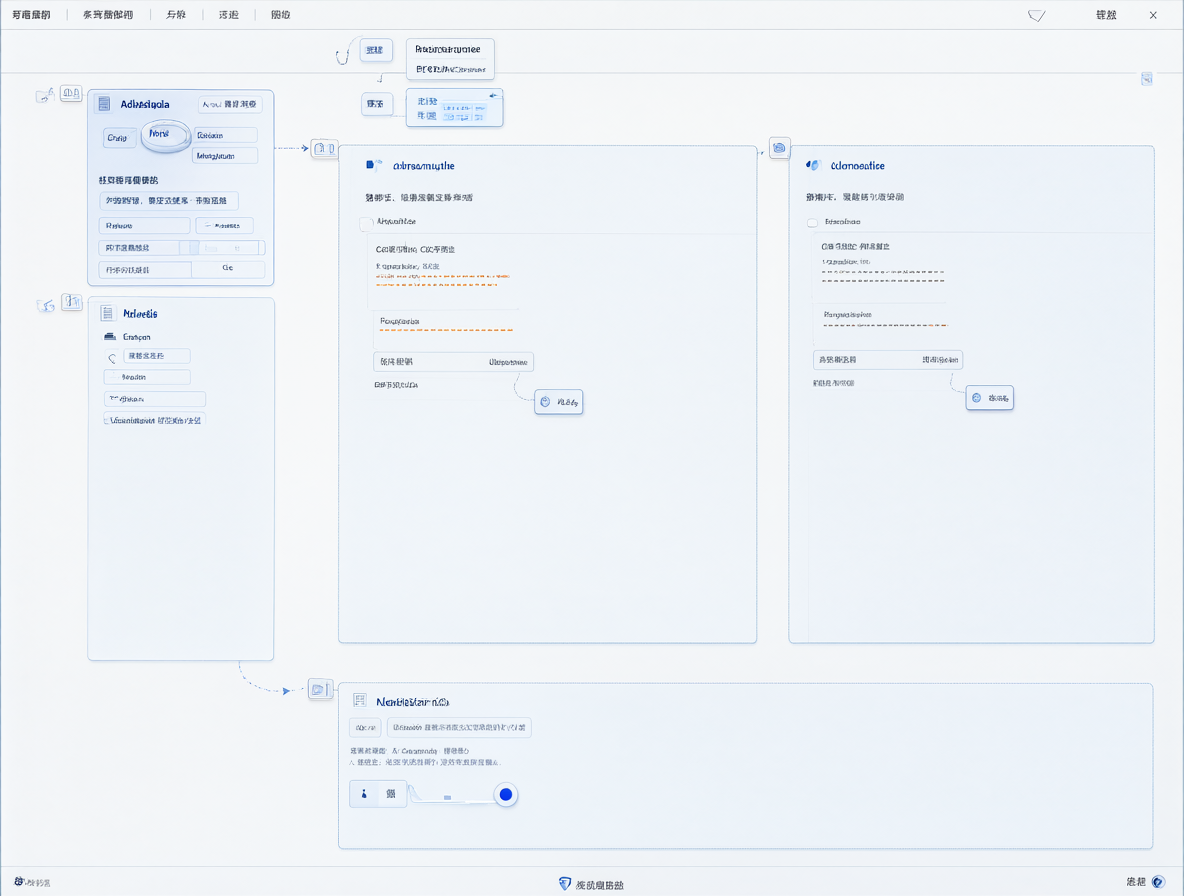Open the third menu in the top menu bar
The image size is (1184, 896).
point(176,15)
